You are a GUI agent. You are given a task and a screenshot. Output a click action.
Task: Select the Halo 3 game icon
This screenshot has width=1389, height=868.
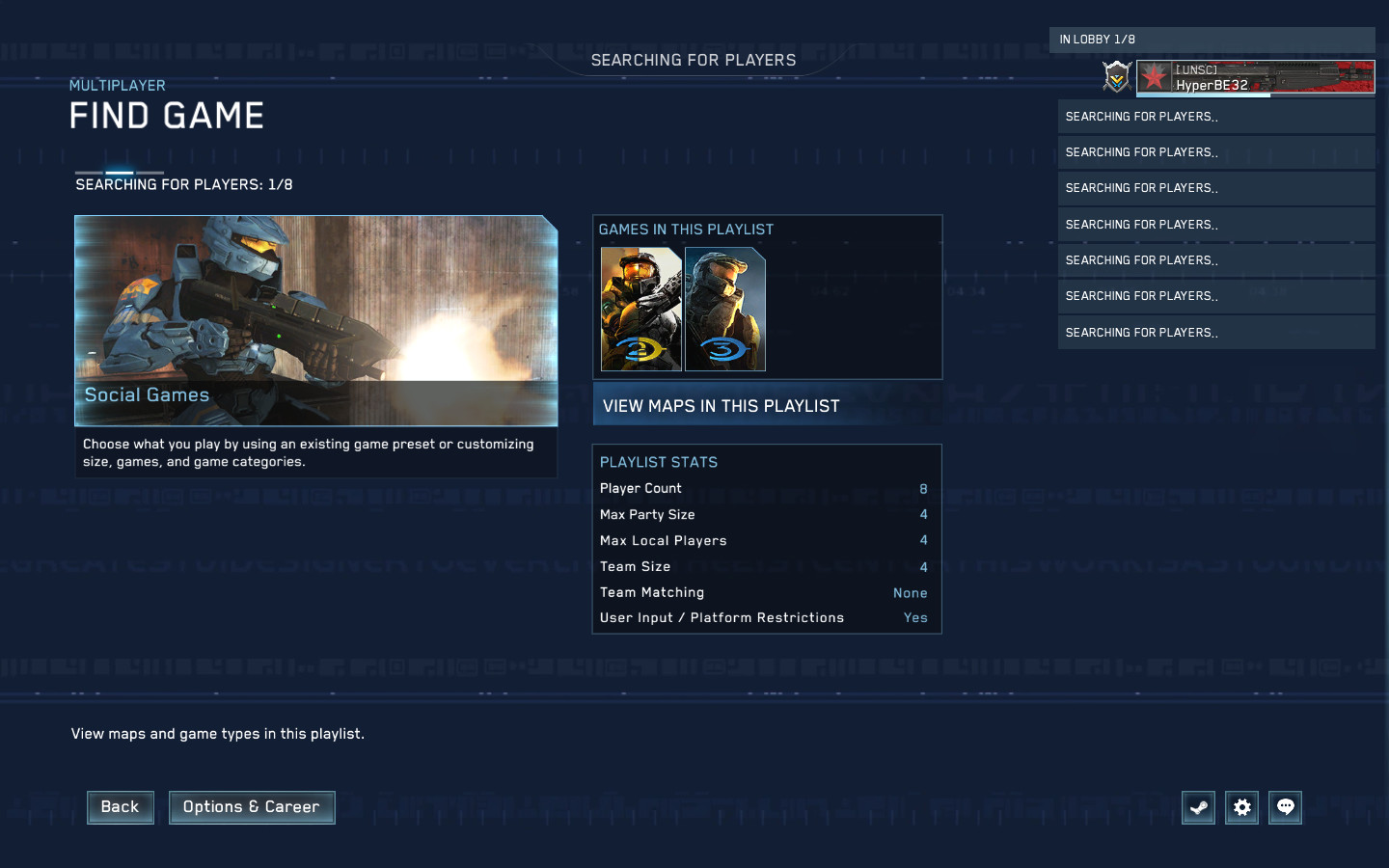(724, 309)
